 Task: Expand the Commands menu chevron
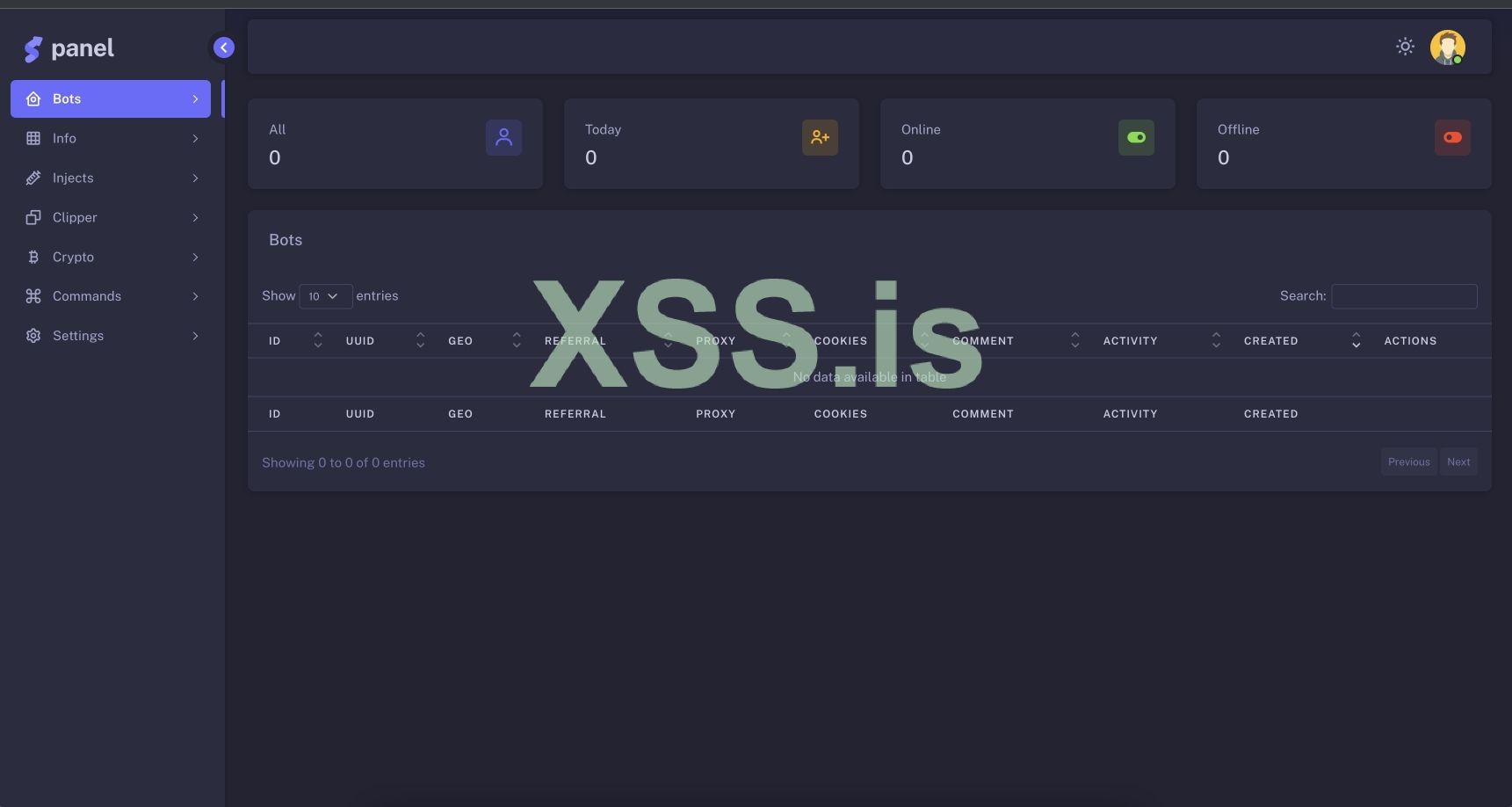(195, 296)
